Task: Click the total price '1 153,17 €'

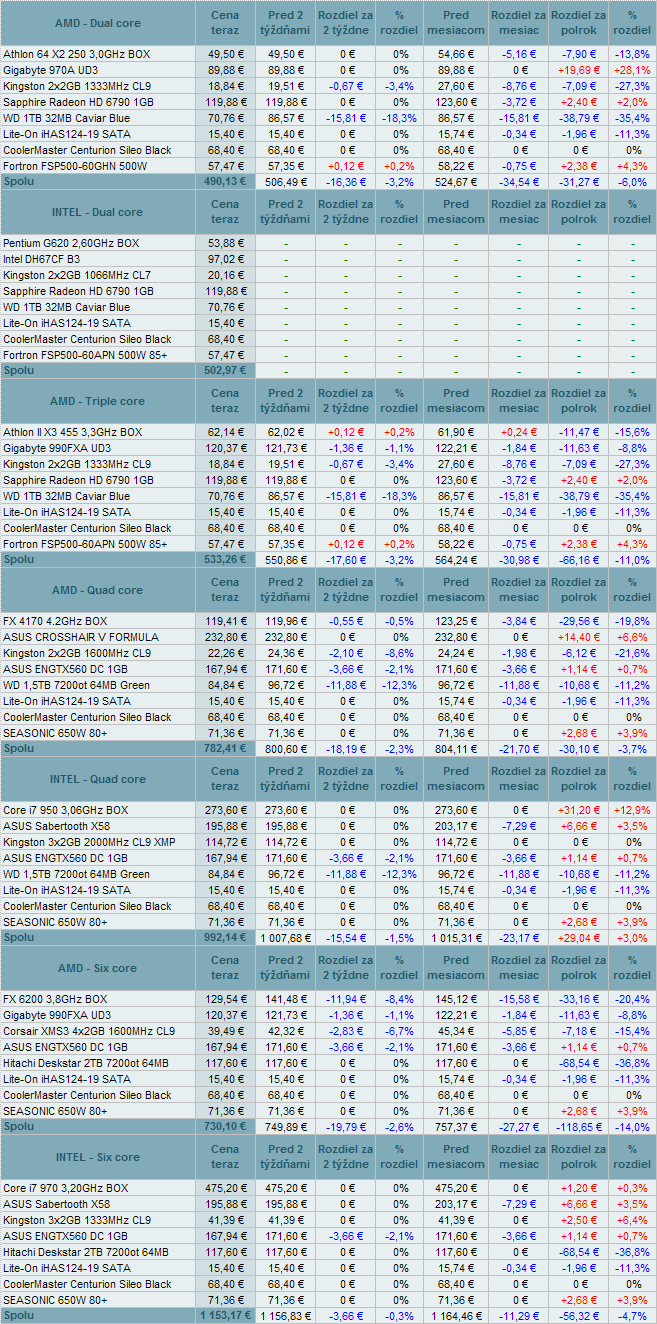Action: coord(225,1315)
